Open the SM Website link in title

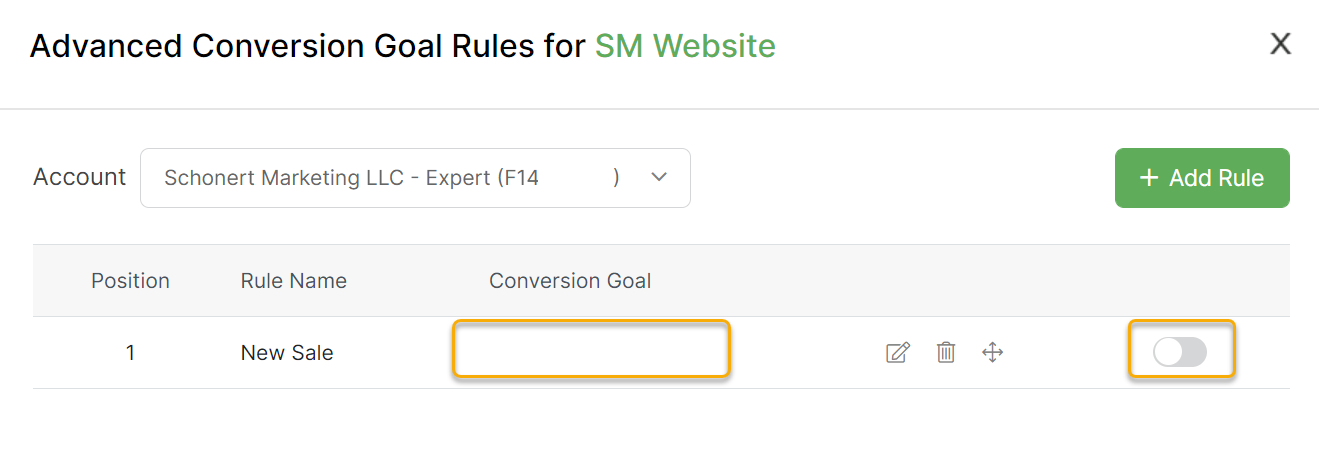(685, 46)
